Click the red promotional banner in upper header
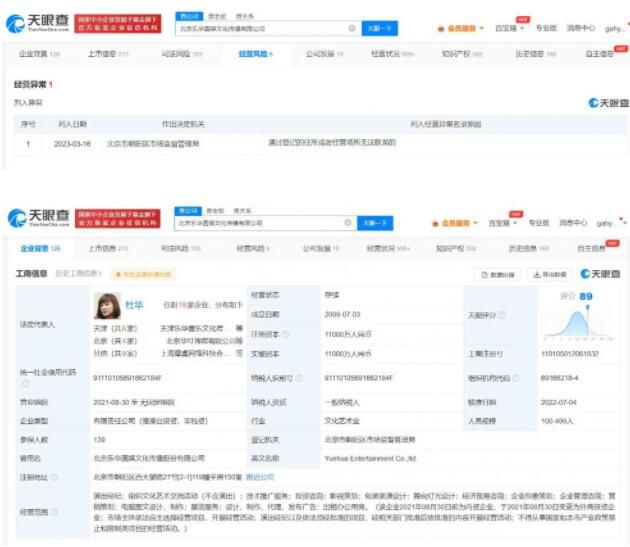 point(118,23)
